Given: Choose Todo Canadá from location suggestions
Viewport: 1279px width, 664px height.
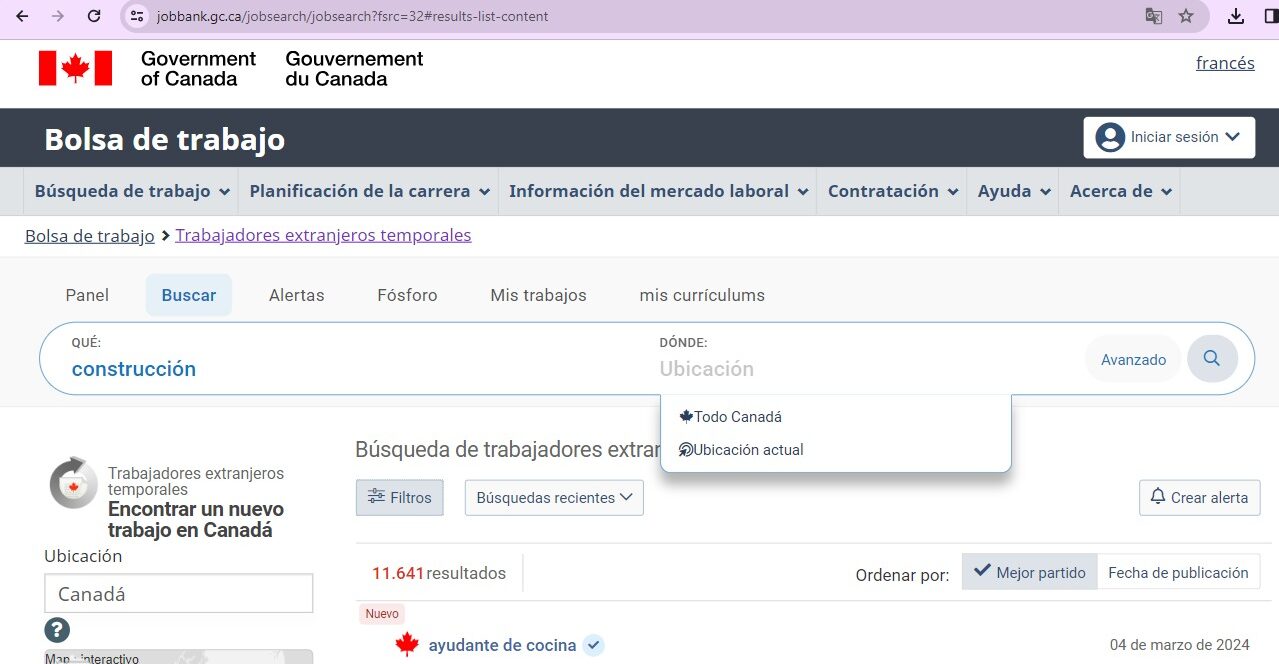Looking at the screenshot, I should pyautogui.click(x=737, y=417).
